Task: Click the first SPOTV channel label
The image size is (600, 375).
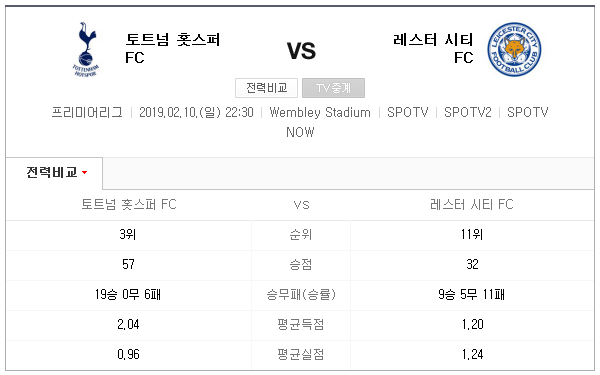Action: [x=408, y=112]
